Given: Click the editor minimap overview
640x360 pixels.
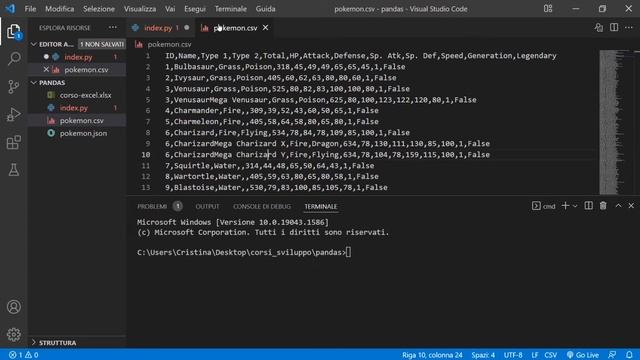Looking at the screenshot, I should click(616, 122).
